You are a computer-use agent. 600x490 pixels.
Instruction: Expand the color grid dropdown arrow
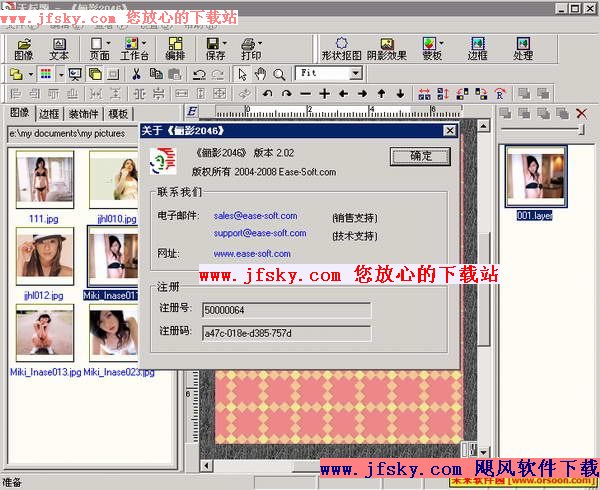tap(61, 74)
